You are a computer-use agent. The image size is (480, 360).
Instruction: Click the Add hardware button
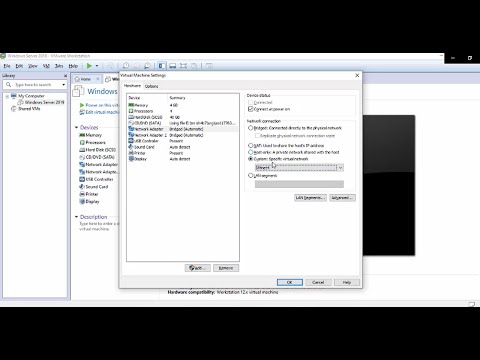tap(198, 268)
